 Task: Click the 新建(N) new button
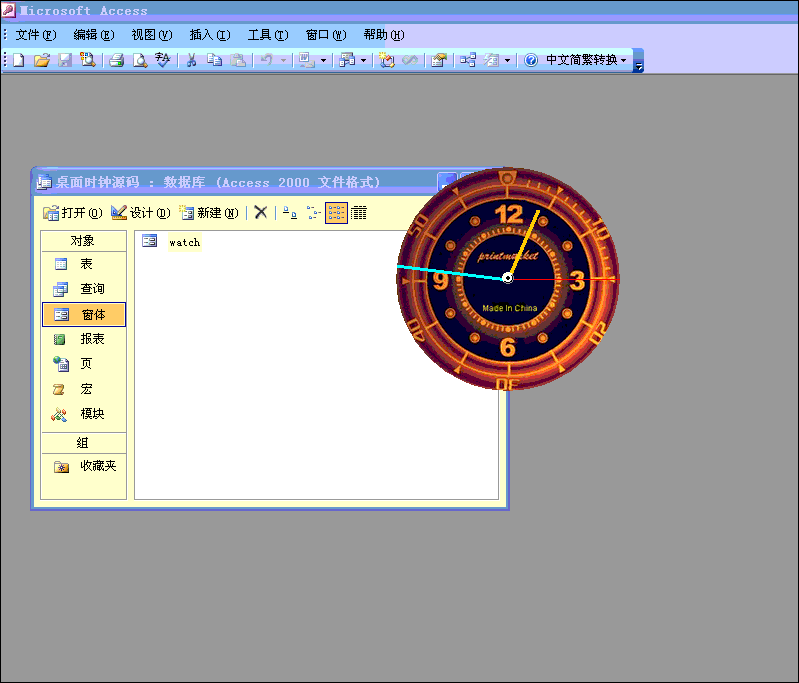(208, 213)
